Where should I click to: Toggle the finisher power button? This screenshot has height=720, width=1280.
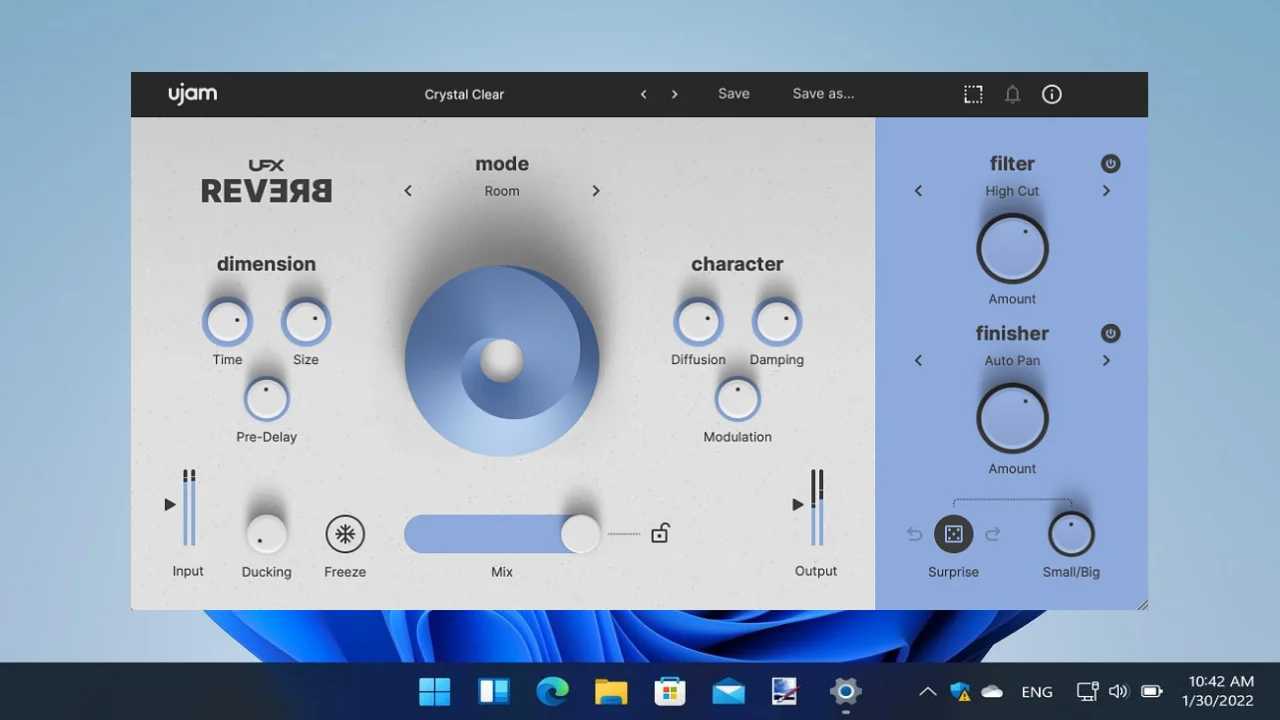coord(1110,334)
